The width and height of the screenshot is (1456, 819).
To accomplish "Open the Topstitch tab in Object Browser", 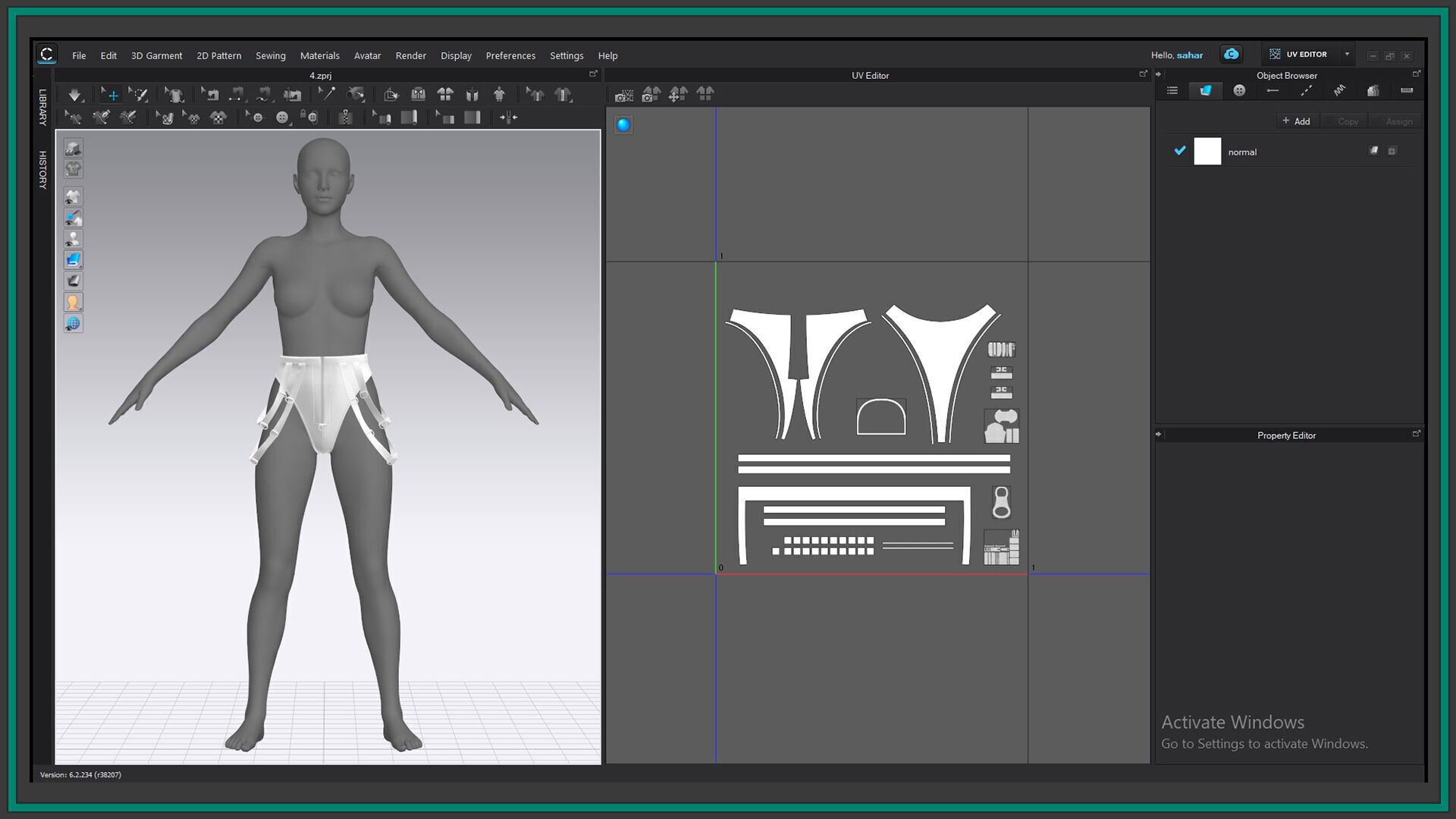I will pos(1306,91).
